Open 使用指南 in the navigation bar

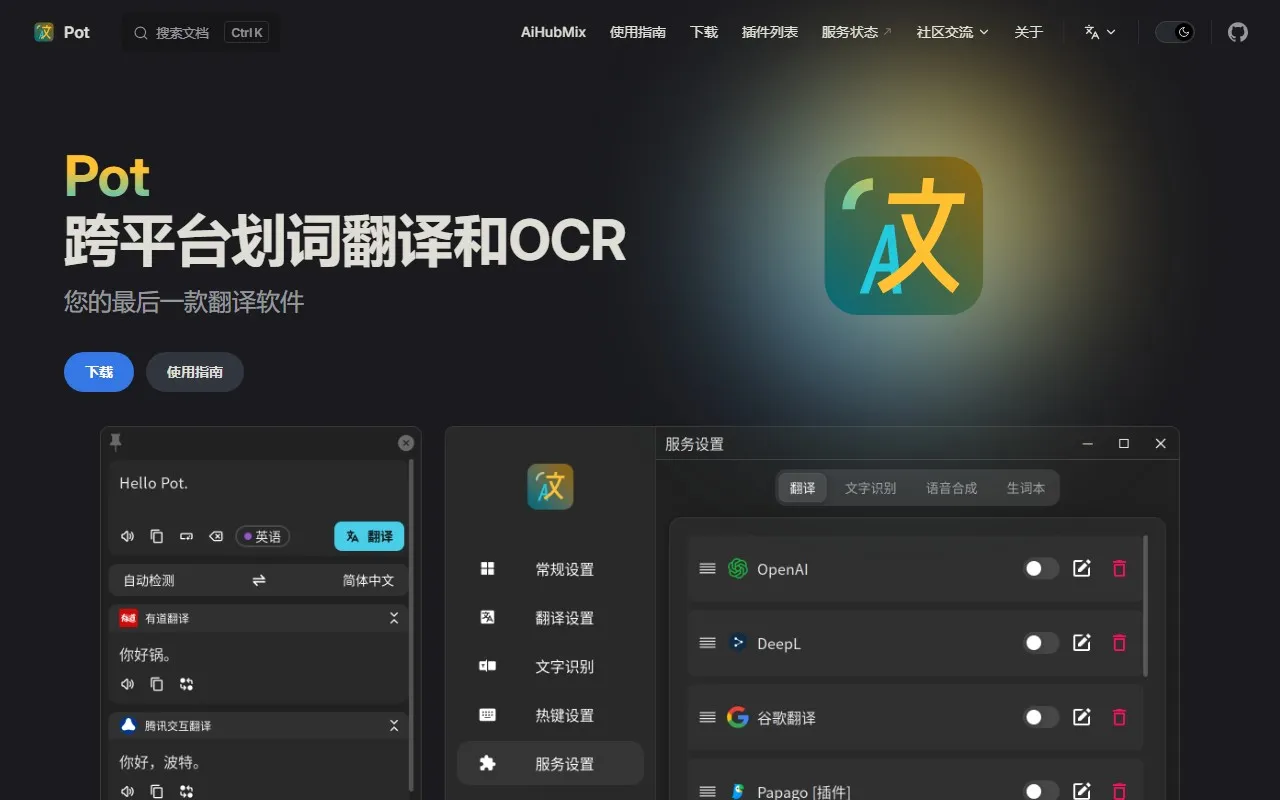click(637, 32)
